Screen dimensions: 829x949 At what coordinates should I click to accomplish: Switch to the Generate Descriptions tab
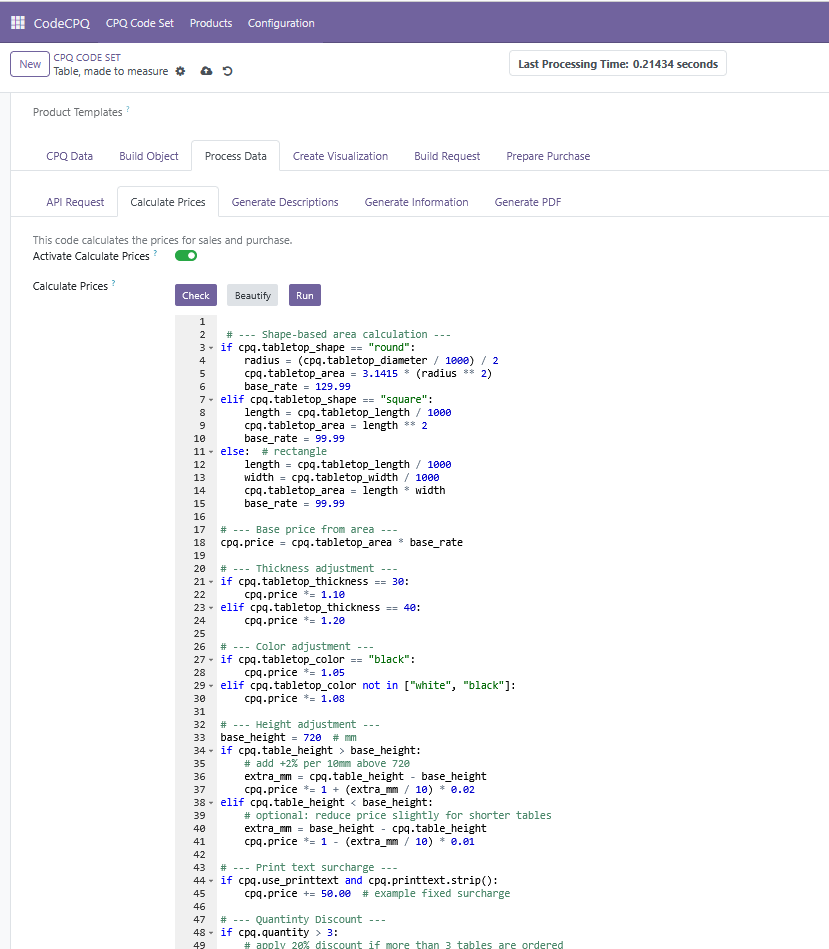point(285,202)
